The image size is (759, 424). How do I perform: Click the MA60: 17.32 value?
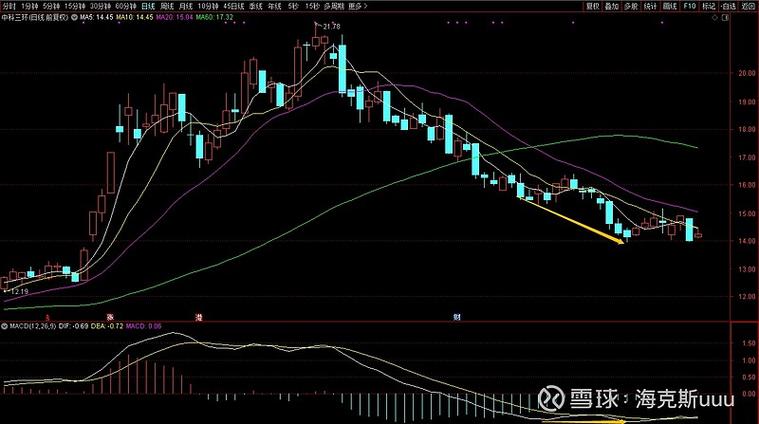pos(214,17)
